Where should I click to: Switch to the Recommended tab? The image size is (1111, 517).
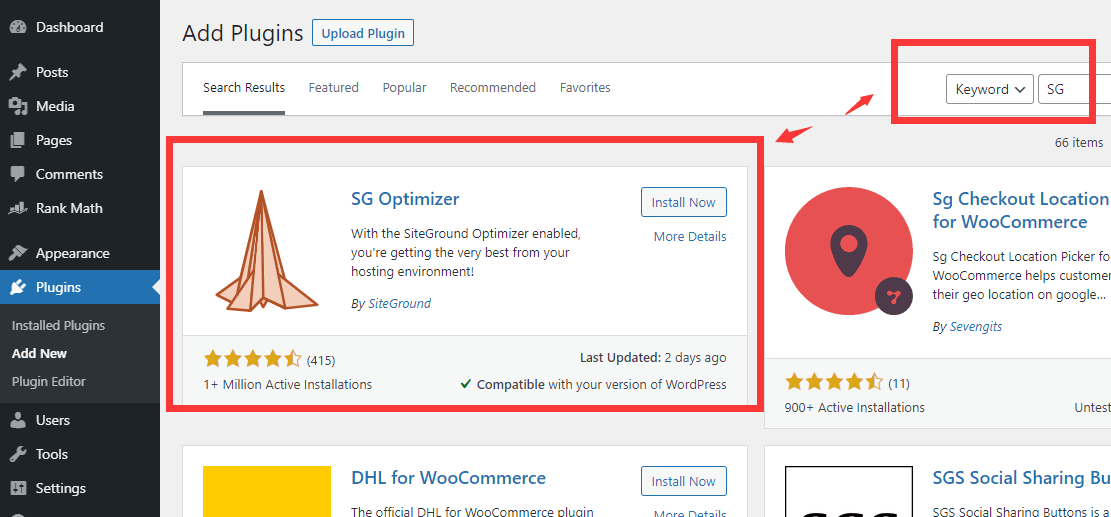click(x=492, y=88)
